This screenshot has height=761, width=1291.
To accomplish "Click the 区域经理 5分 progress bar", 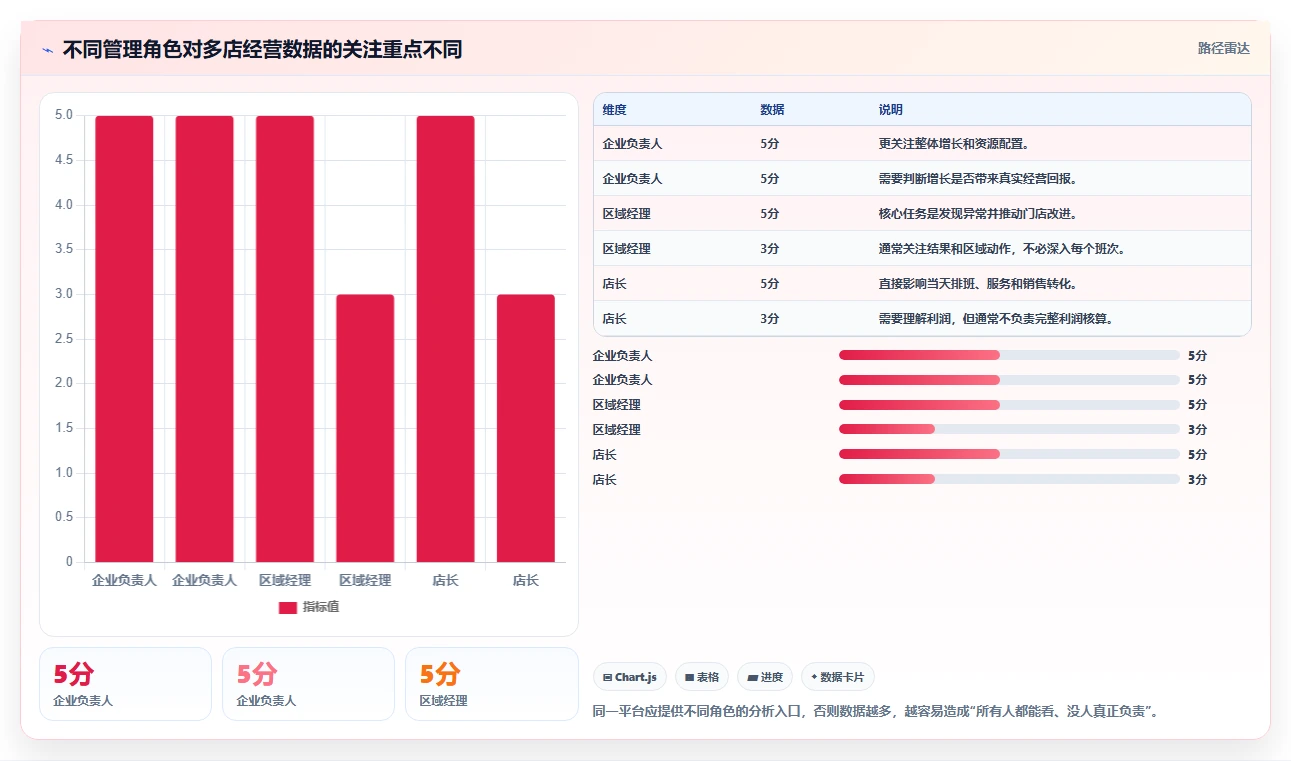I will (1009, 405).
